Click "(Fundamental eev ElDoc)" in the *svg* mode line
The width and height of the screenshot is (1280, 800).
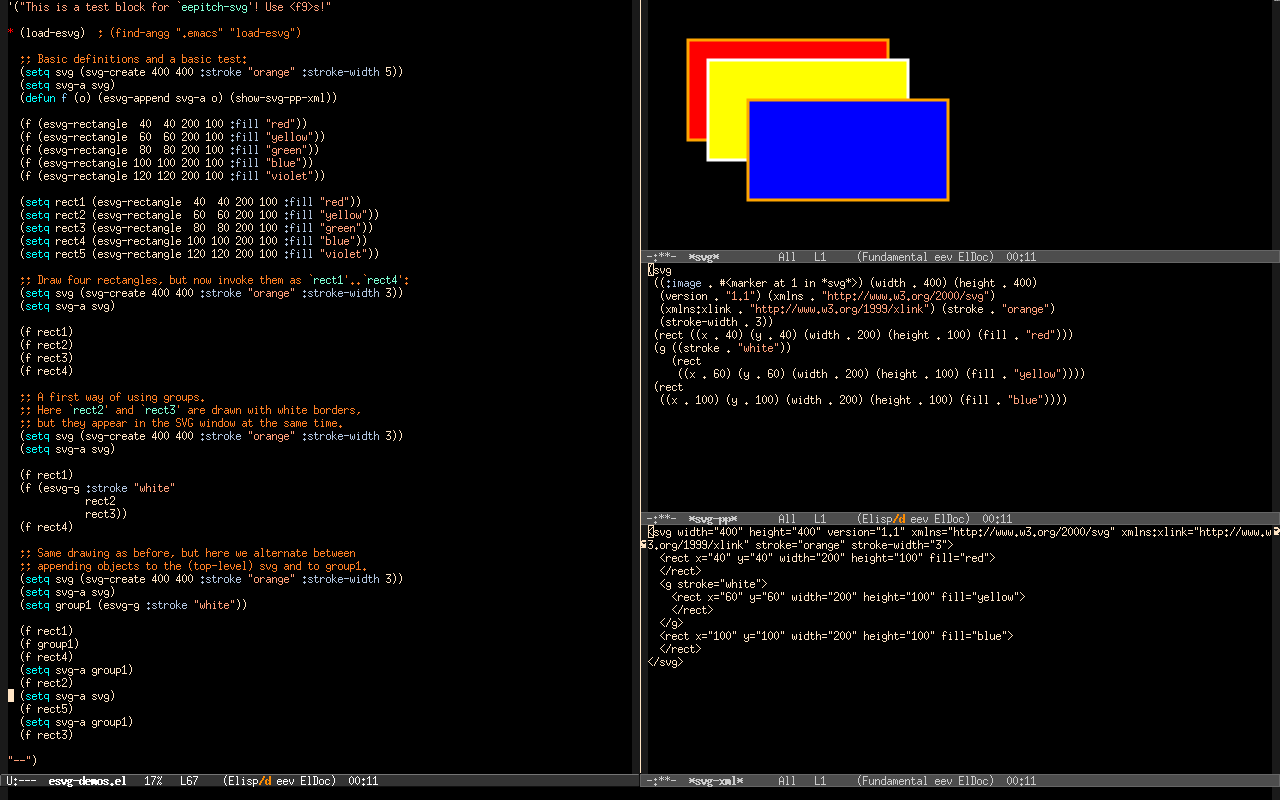click(927, 257)
